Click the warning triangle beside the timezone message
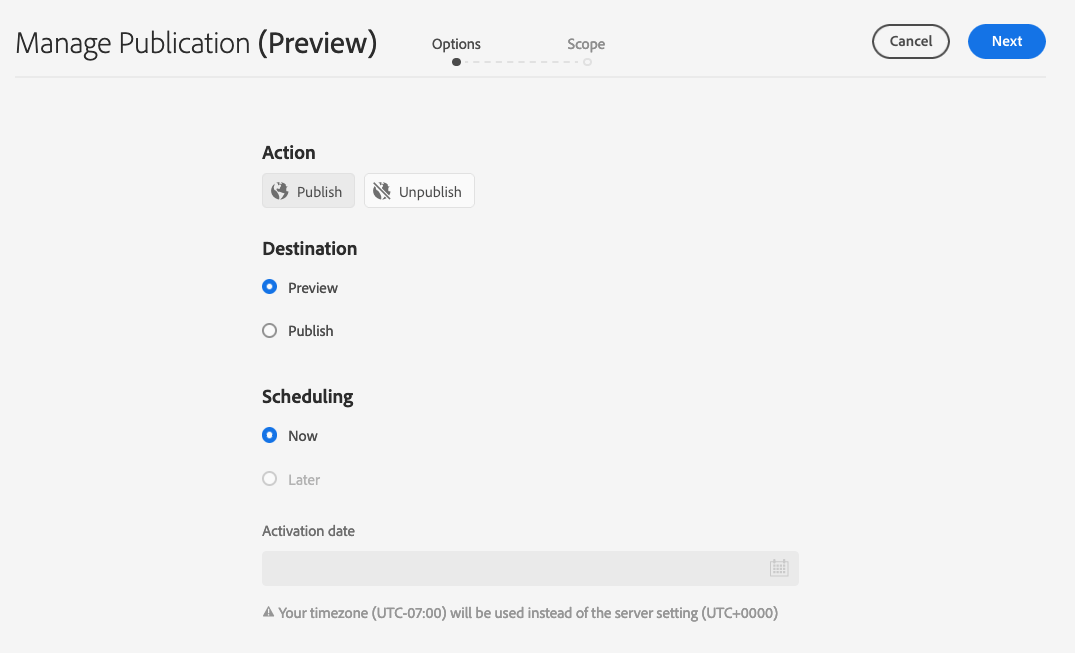The image size is (1075, 653). click(x=268, y=612)
